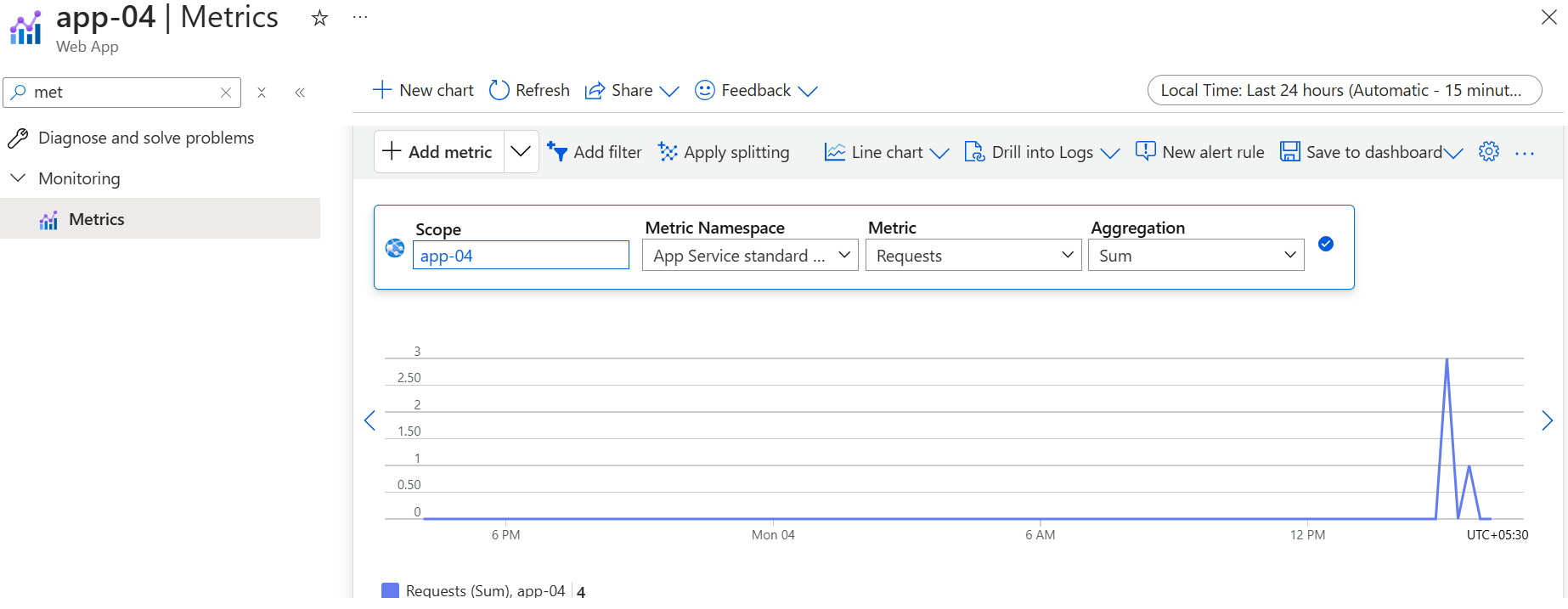Open the Share dropdown

pos(632,90)
